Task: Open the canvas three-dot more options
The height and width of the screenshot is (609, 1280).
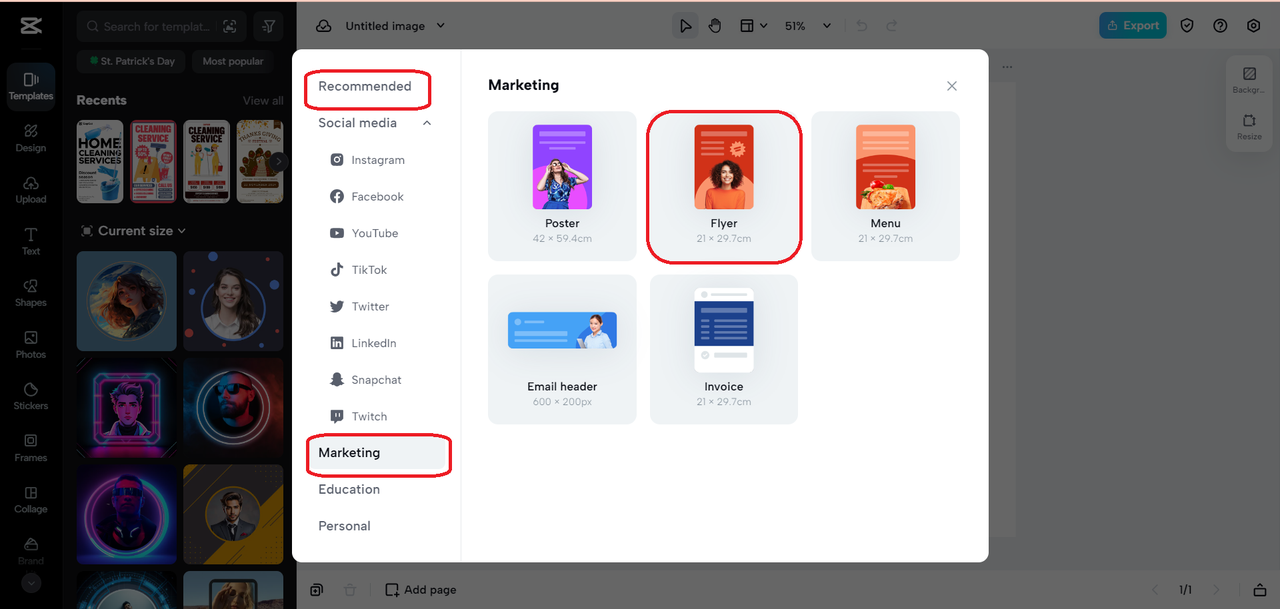Action: click(1007, 68)
